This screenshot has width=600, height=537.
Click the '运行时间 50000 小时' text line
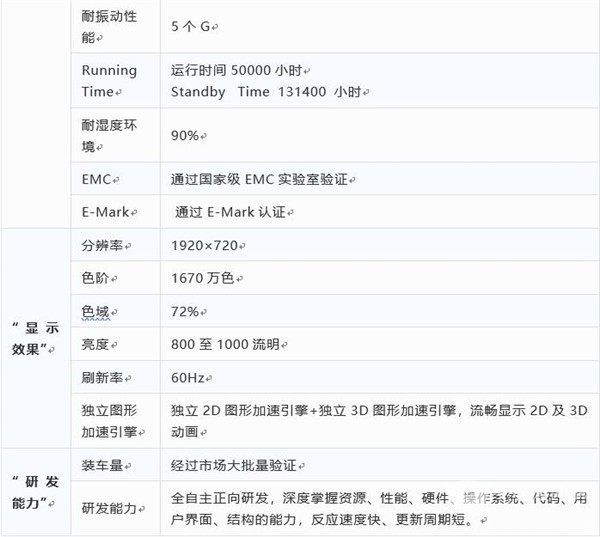[240, 70]
